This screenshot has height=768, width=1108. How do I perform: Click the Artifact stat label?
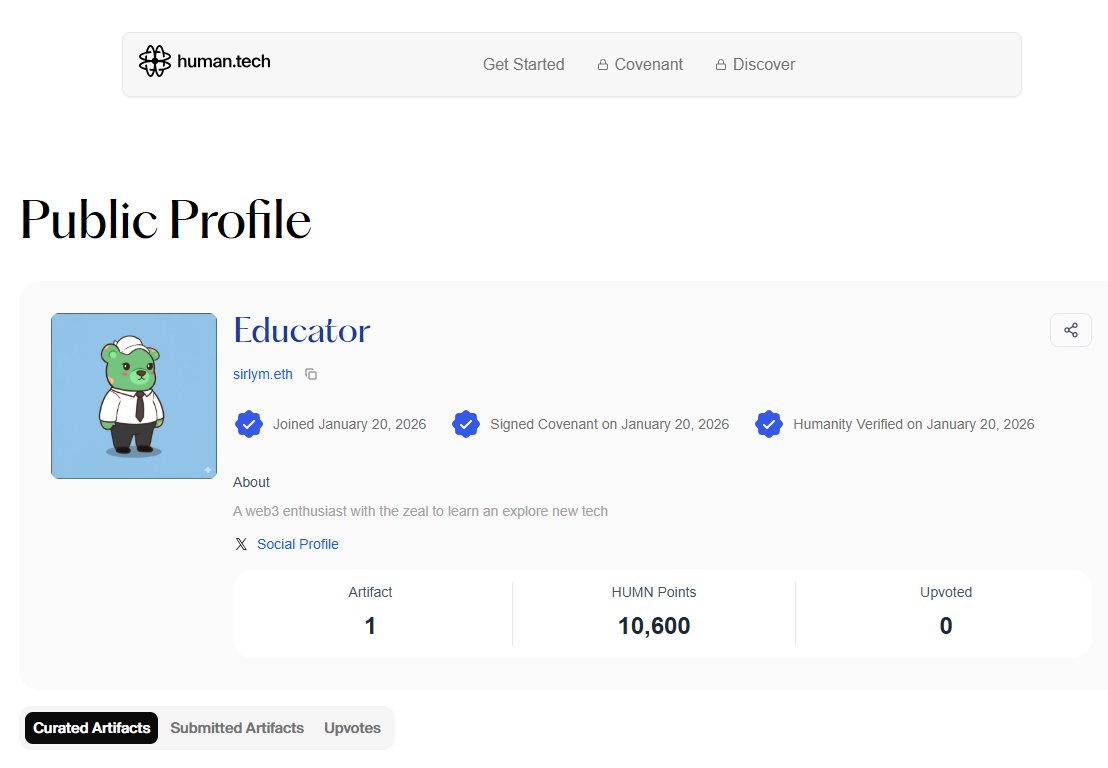pos(370,592)
